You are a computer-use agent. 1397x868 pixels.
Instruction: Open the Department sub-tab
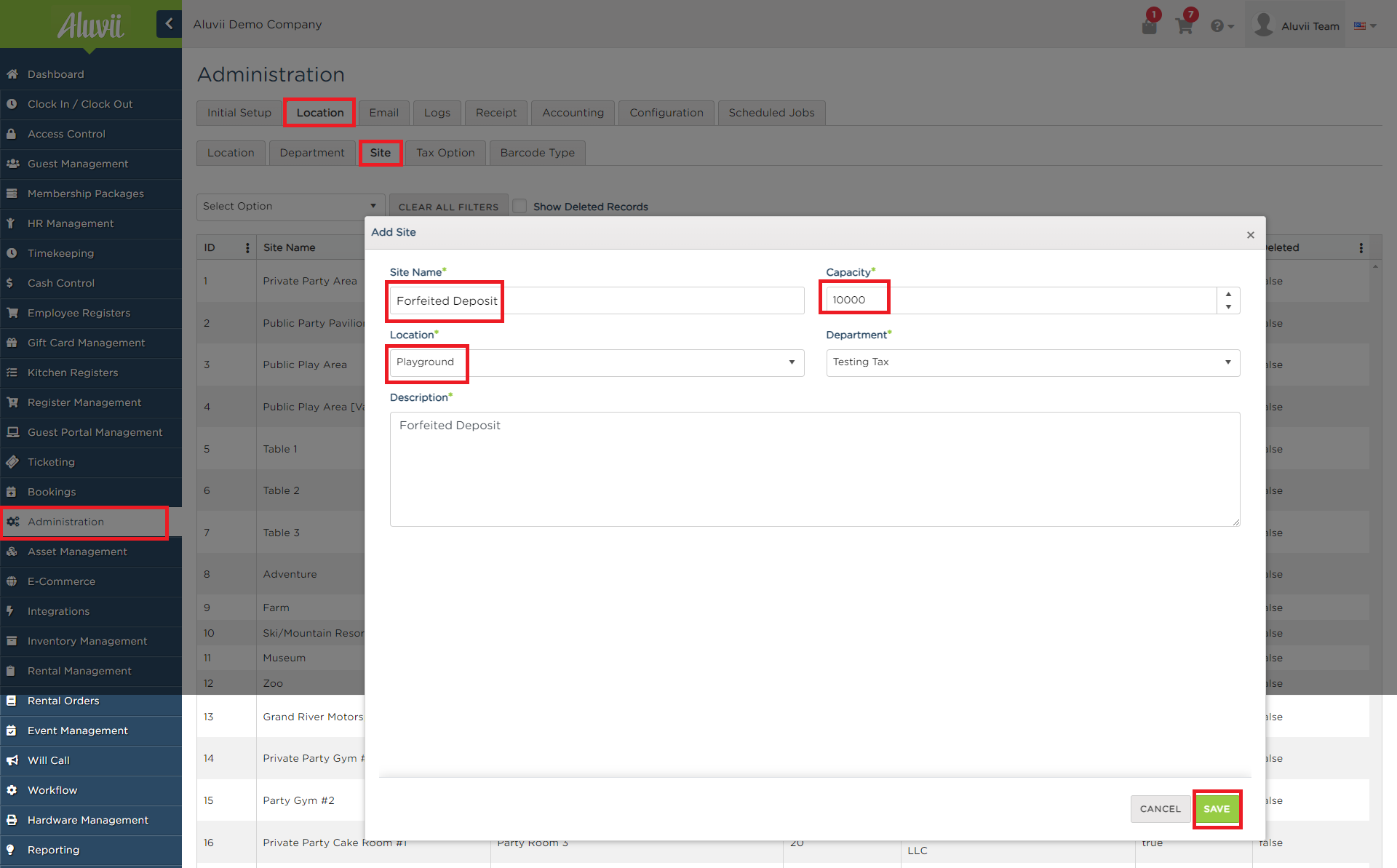pos(312,153)
